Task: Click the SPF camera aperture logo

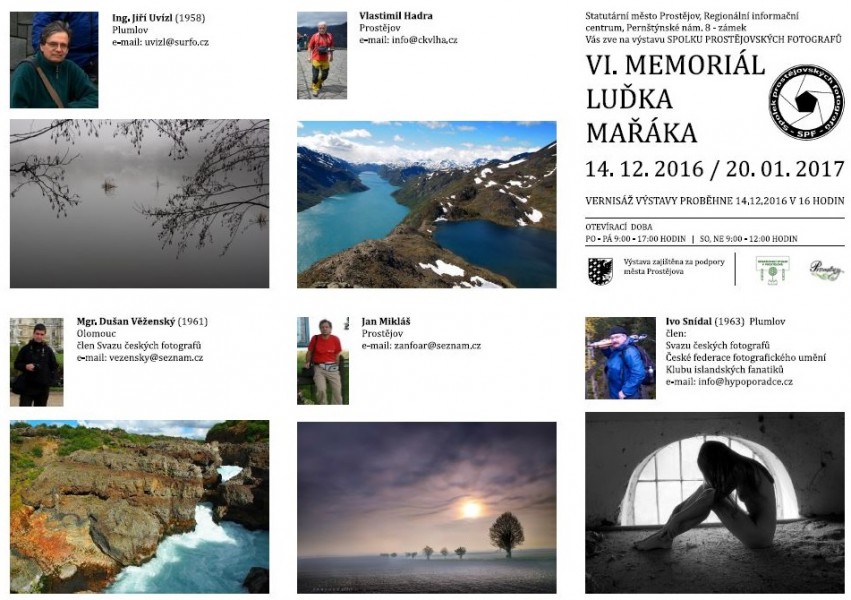Action: 806,102
